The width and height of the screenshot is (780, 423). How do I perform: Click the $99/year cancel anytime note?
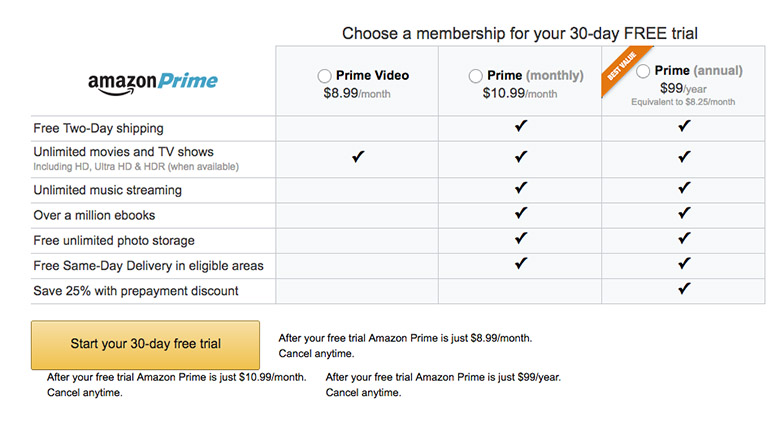443,385
